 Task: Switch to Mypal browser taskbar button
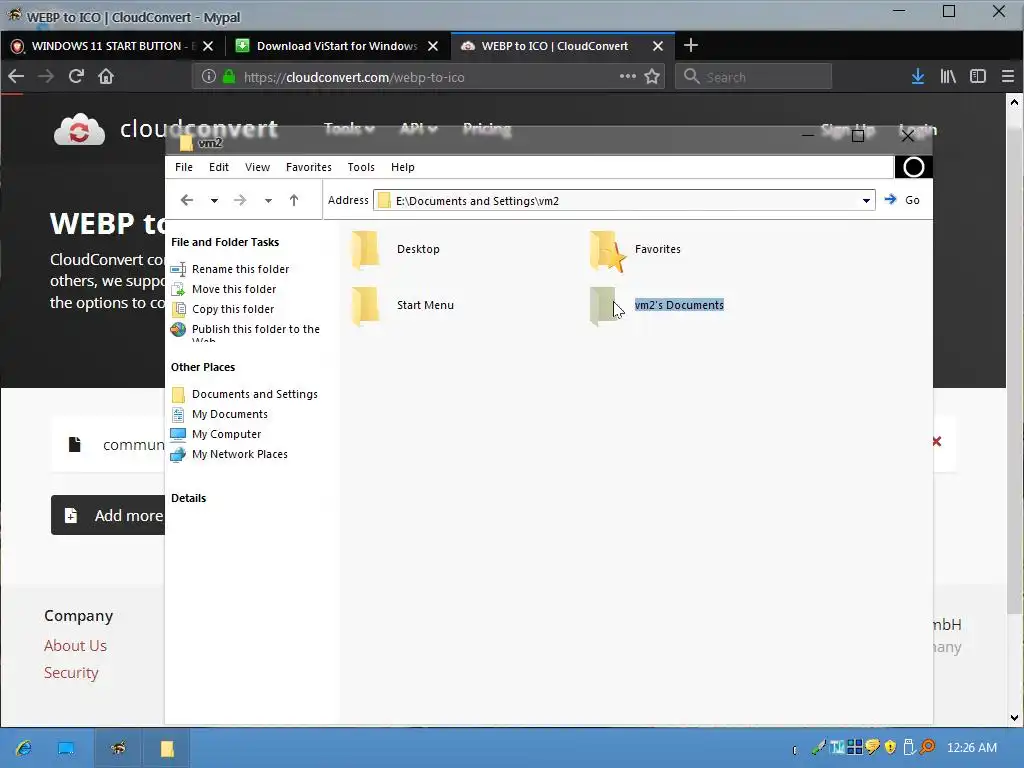(x=118, y=748)
